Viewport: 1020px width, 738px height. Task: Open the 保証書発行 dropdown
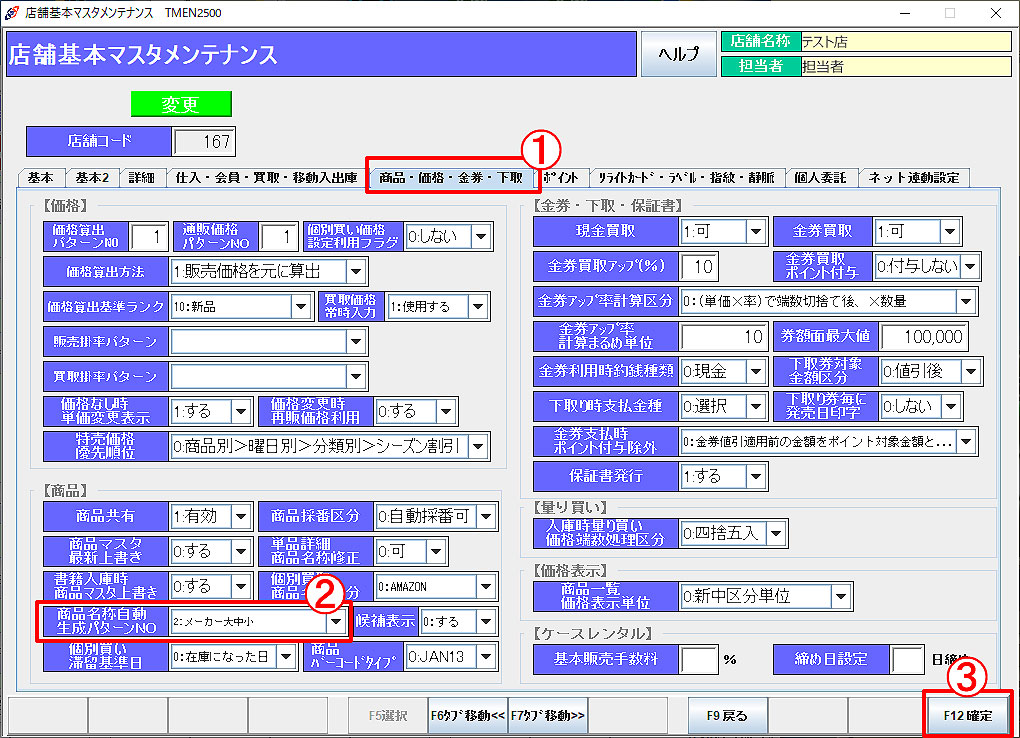(x=756, y=476)
